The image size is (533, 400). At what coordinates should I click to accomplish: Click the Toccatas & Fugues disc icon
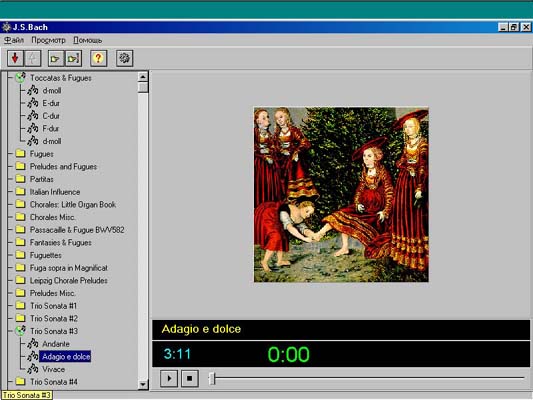(20, 77)
